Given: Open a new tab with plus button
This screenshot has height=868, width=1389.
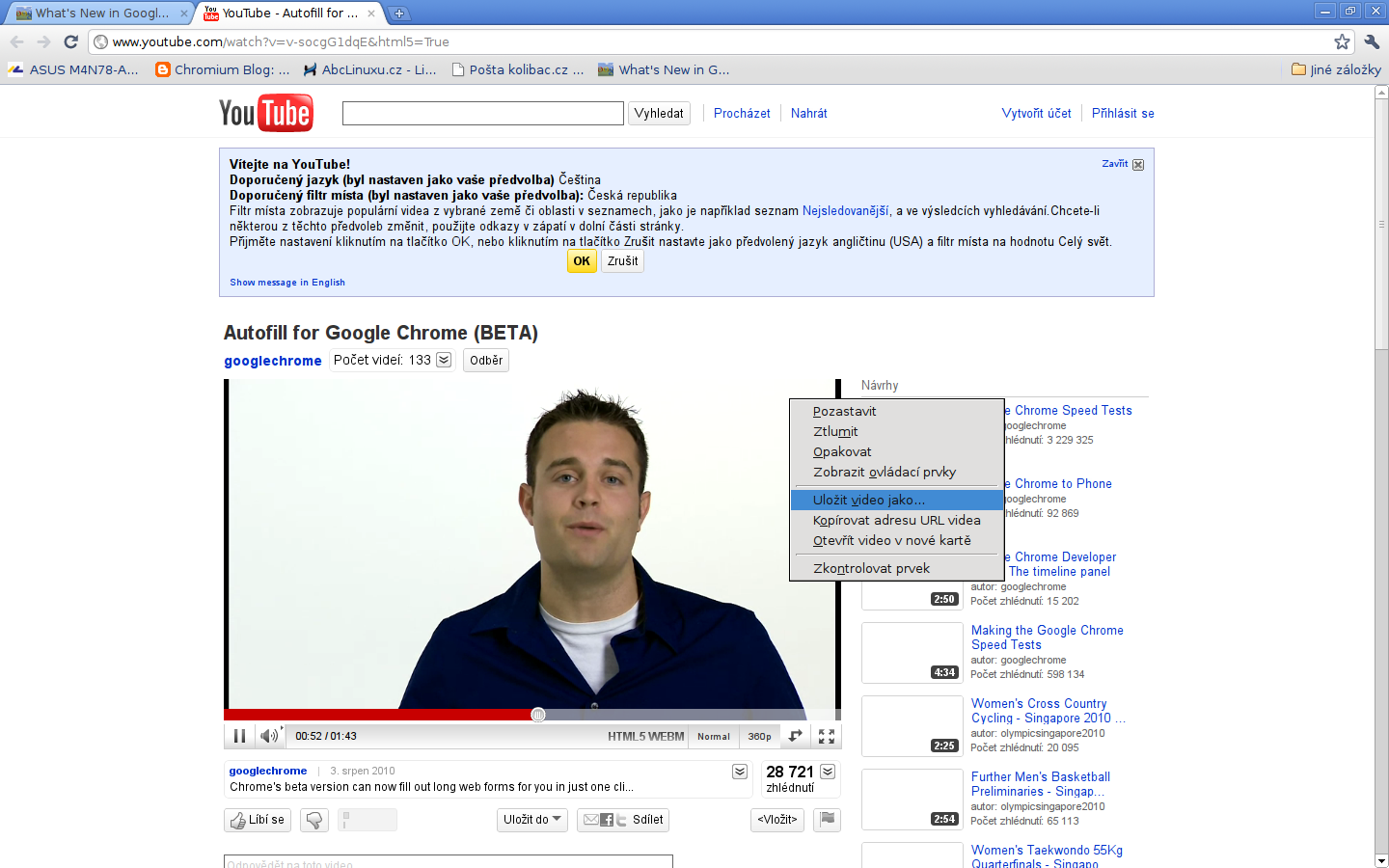Looking at the screenshot, I should click(399, 14).
